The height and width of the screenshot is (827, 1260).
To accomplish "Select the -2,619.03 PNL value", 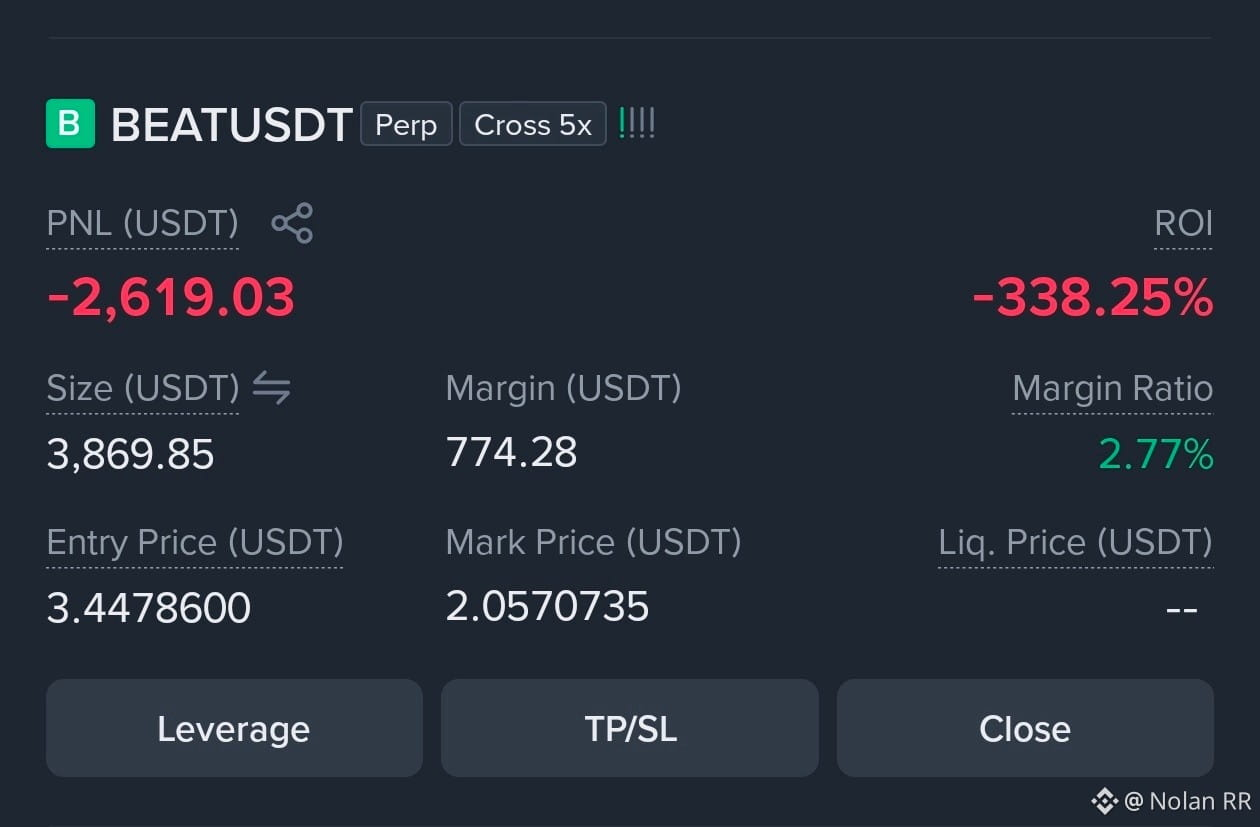I will 171,297.
